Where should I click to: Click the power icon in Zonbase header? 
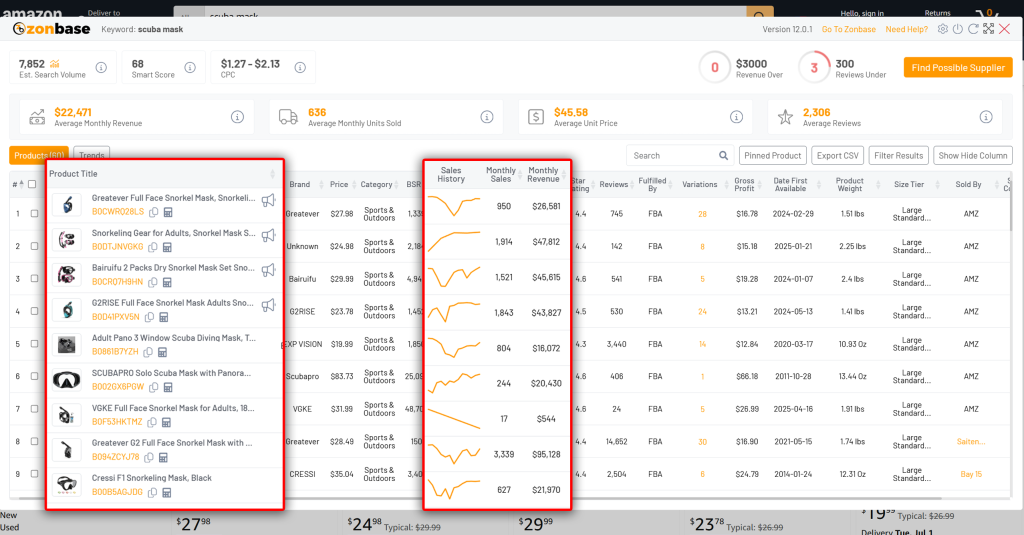coord(957,29)
